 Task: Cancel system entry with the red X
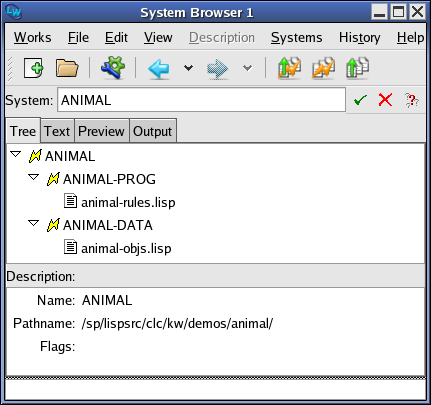pos(385,100)
